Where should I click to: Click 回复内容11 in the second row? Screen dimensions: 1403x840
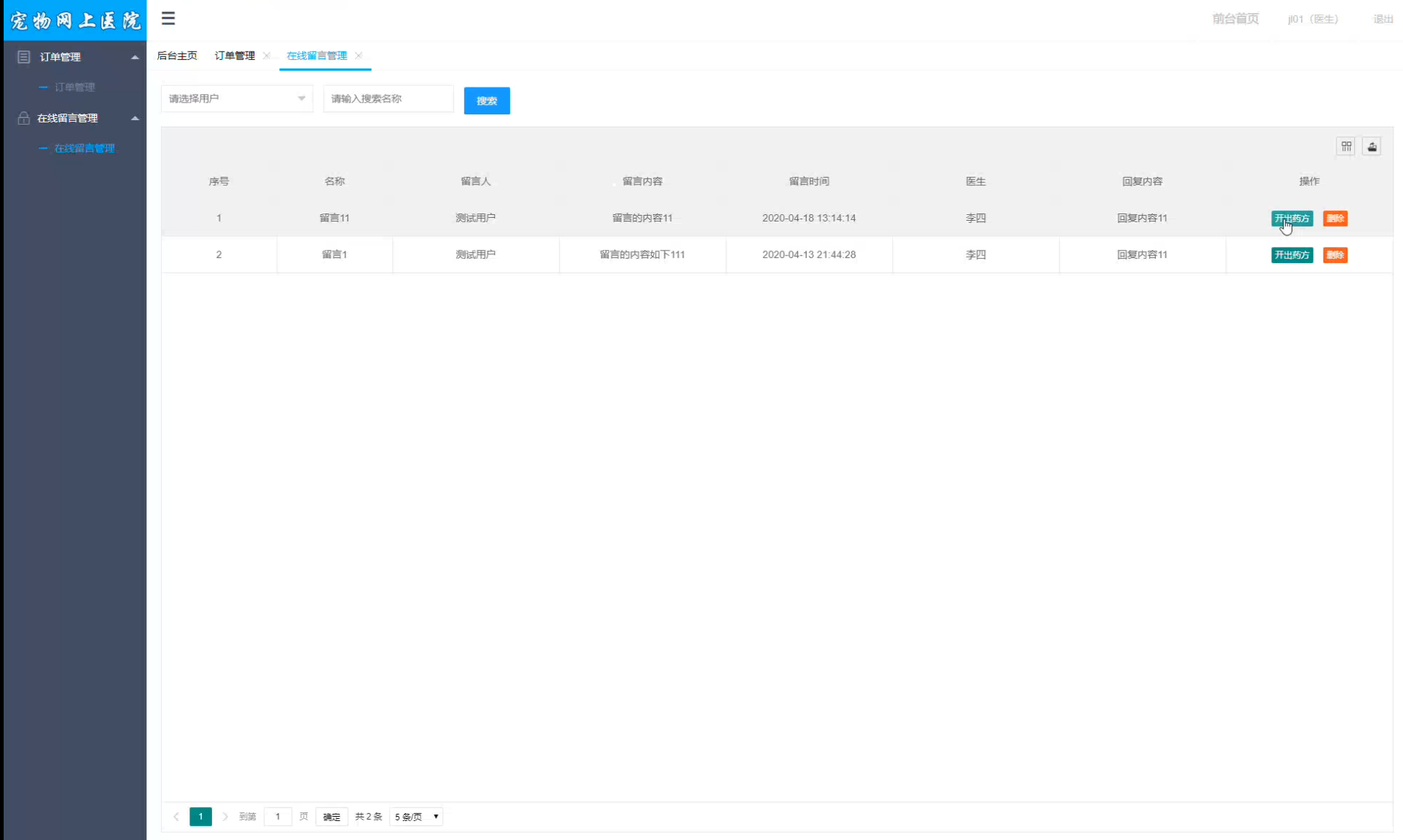(x=1142, y=254)
